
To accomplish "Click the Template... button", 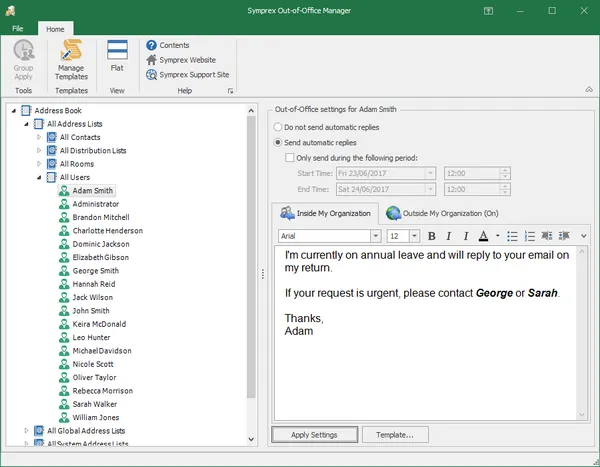I will click(395, 435).
